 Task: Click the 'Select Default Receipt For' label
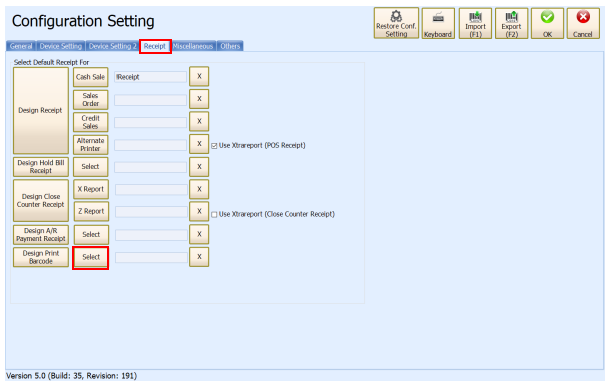[x=51, y=62]
